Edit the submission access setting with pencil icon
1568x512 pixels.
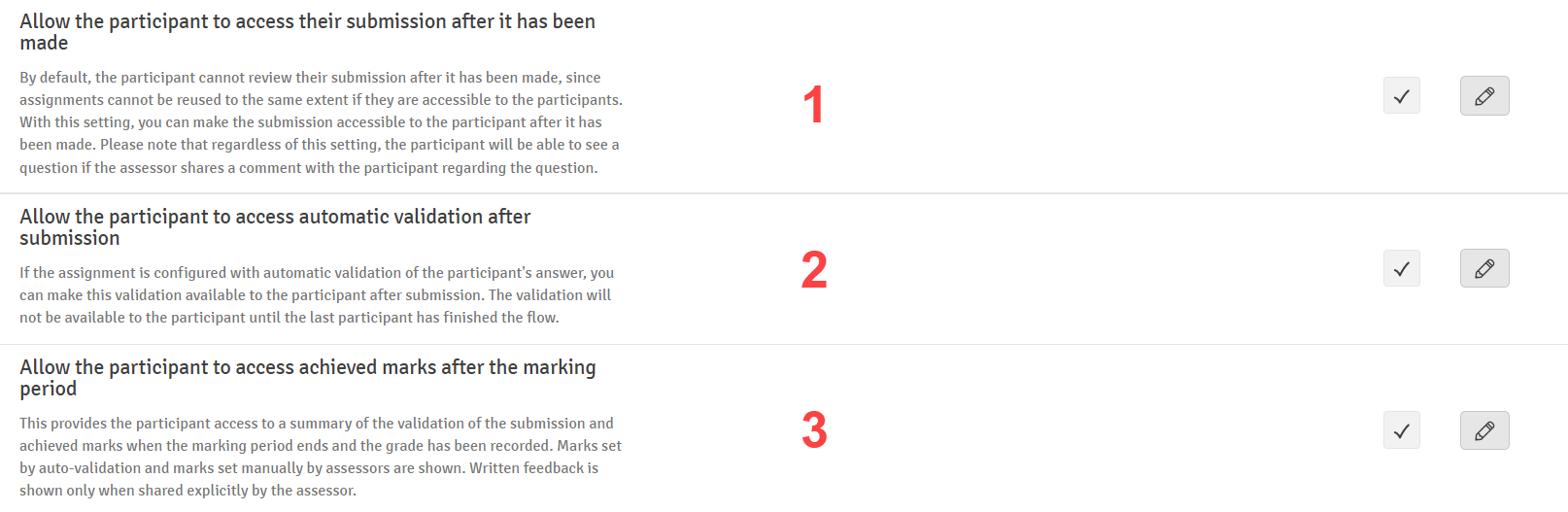coord(1483,96)
